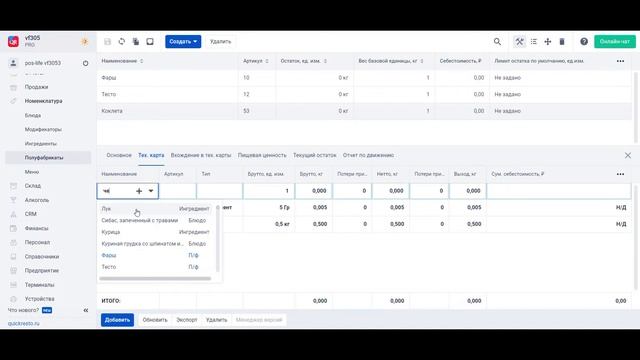Open help with the question mark icon
Screen dimensions: 640x360
click(x=584, y=42)
